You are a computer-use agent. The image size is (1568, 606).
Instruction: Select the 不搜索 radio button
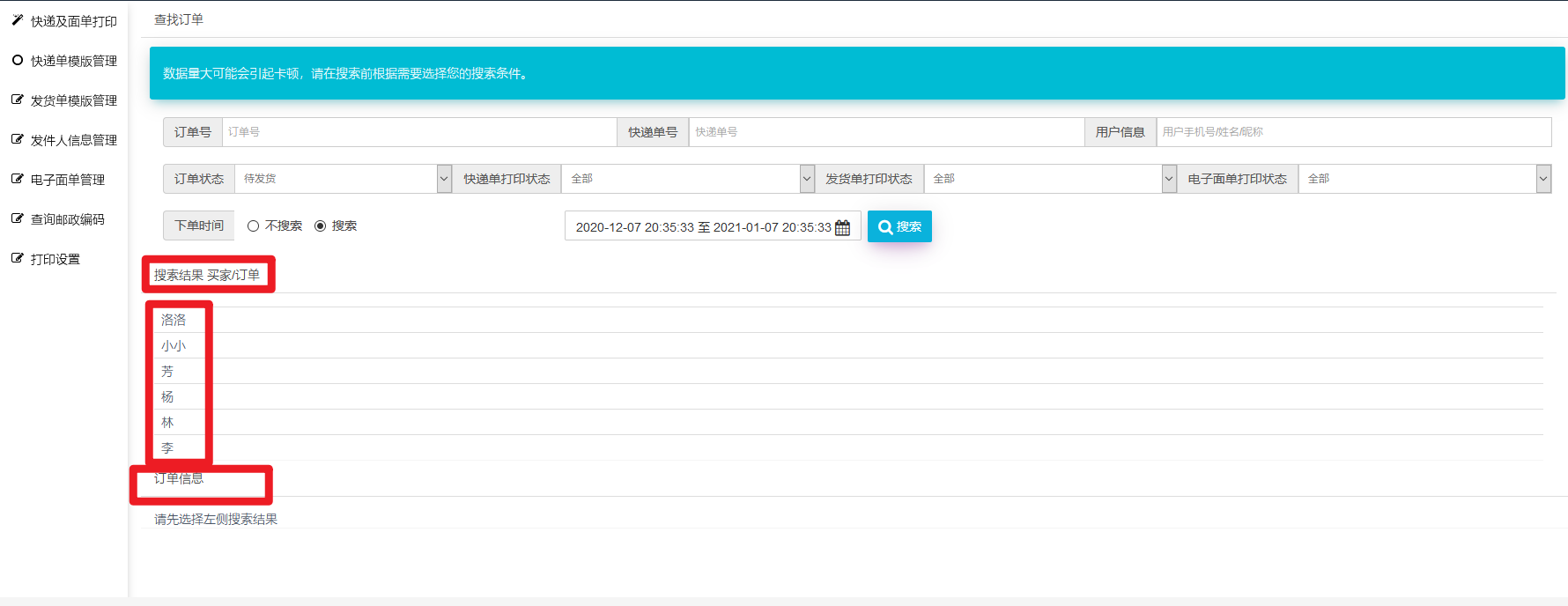coord(253,226)
